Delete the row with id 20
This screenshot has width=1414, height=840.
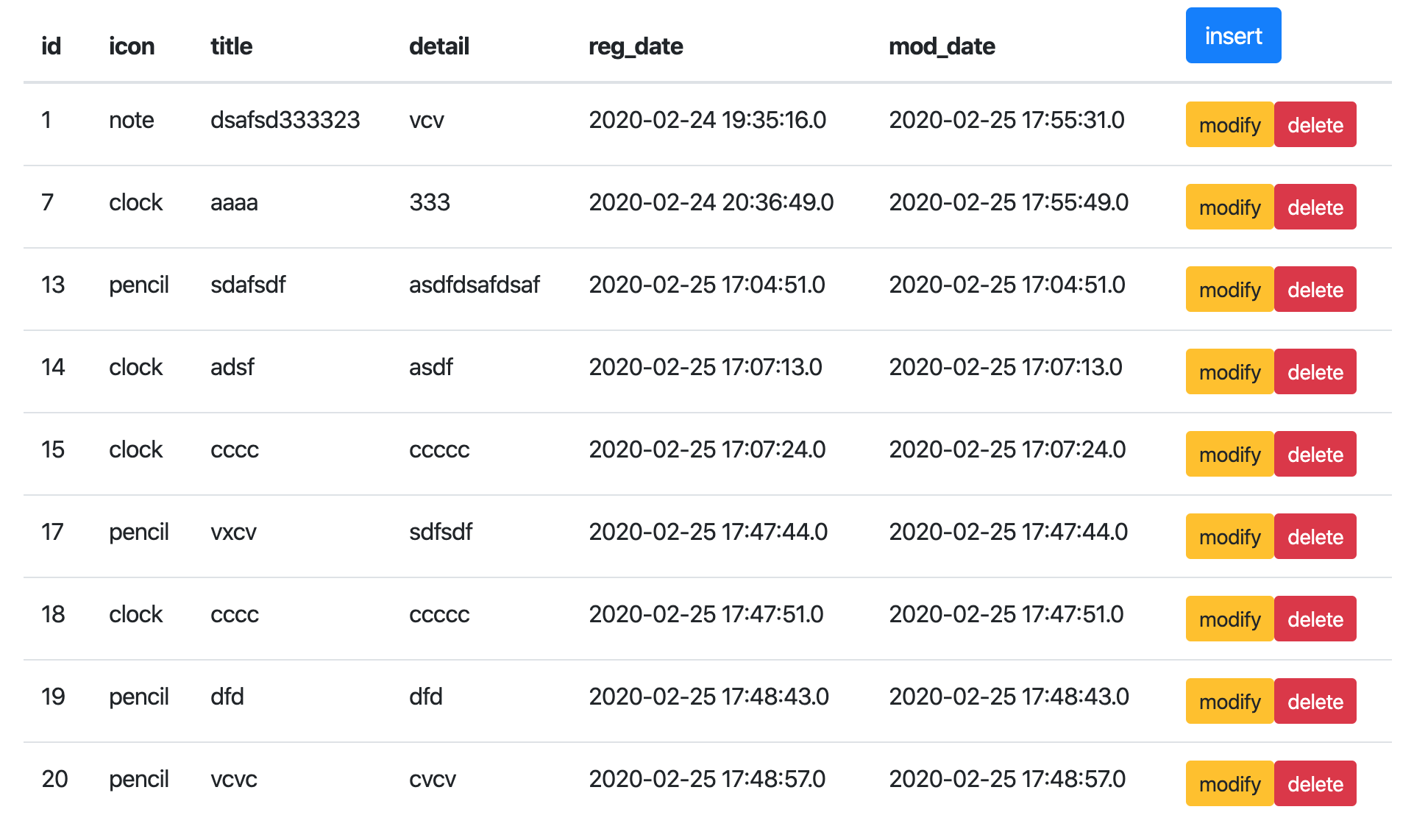1315,784
